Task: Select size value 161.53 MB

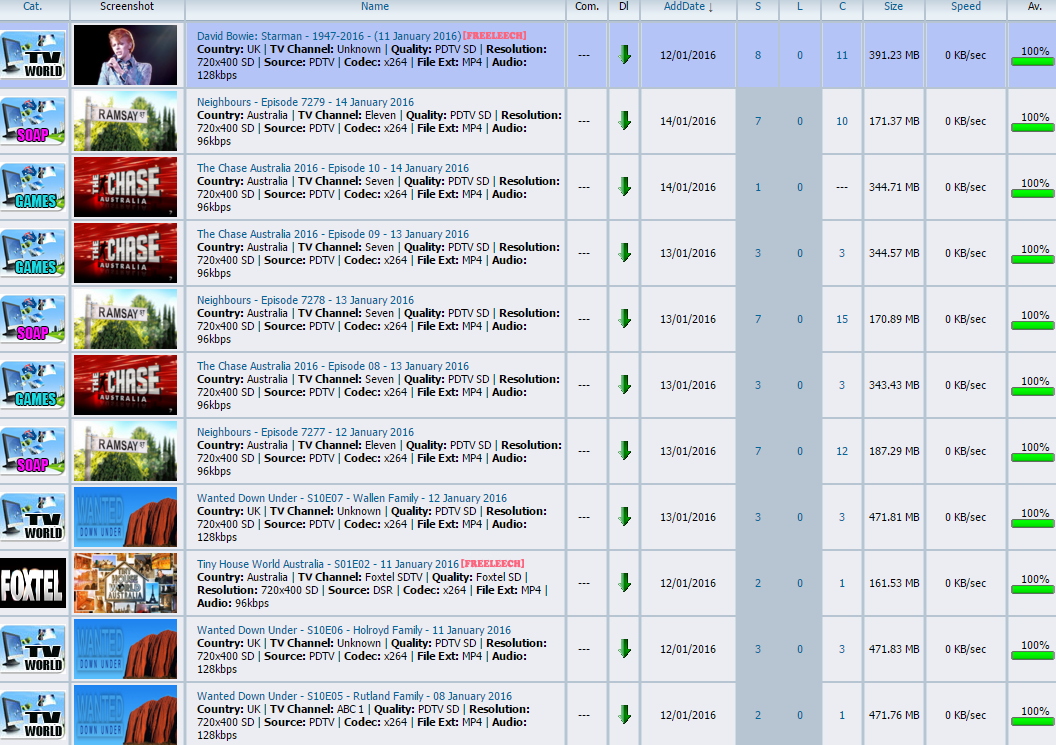Action: pyautogui.click(x=894, y=583)
